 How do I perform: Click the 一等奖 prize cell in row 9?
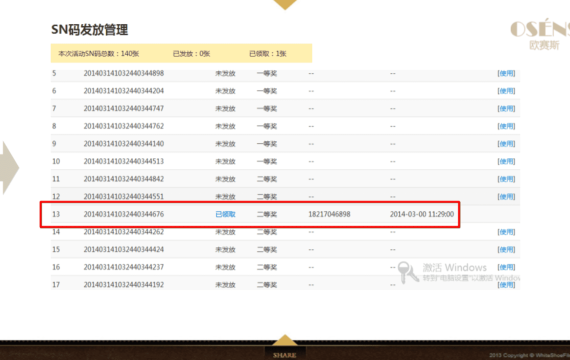click(267, 144)
